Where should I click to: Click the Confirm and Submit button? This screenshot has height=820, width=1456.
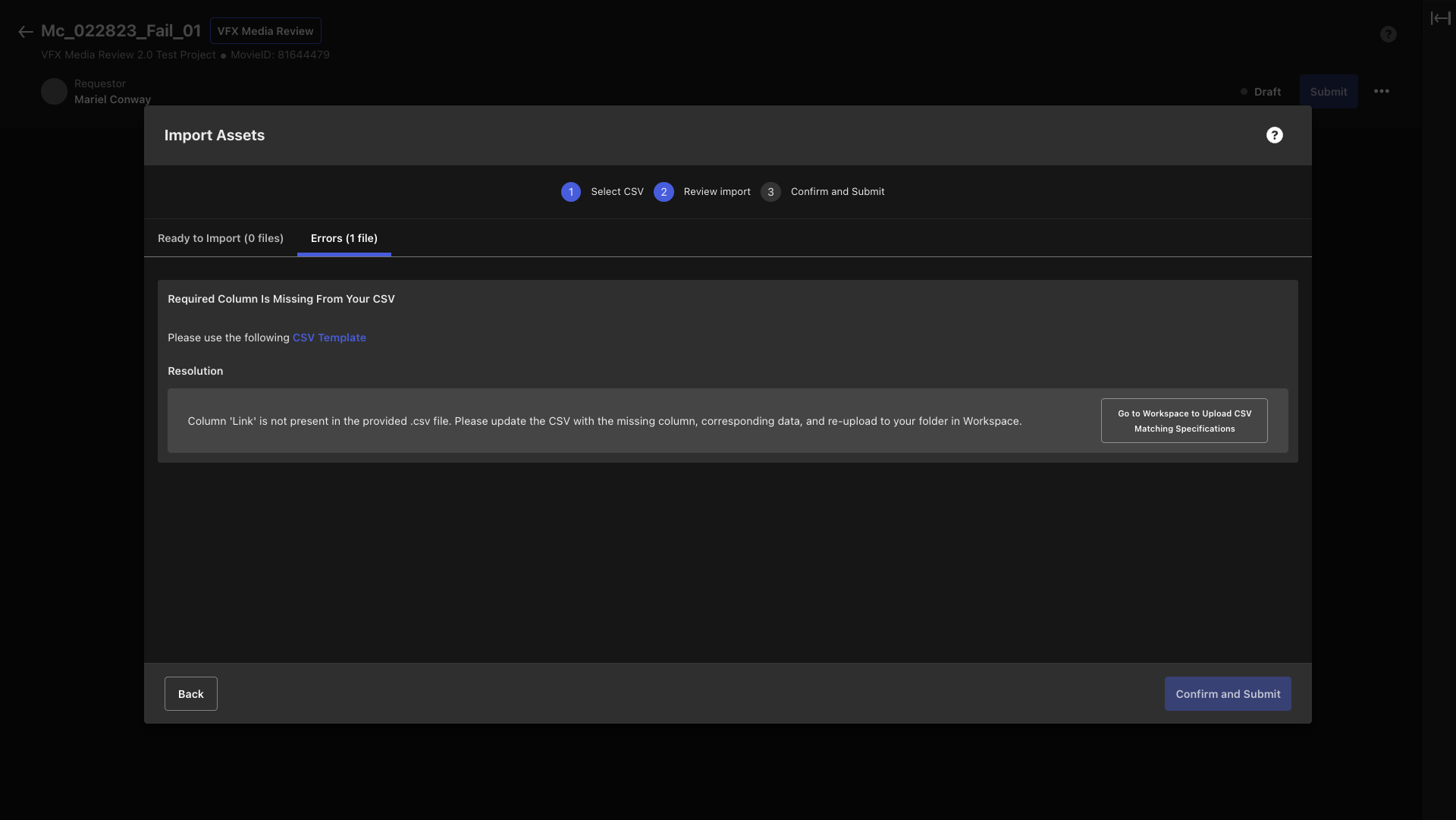(1228, 693)
